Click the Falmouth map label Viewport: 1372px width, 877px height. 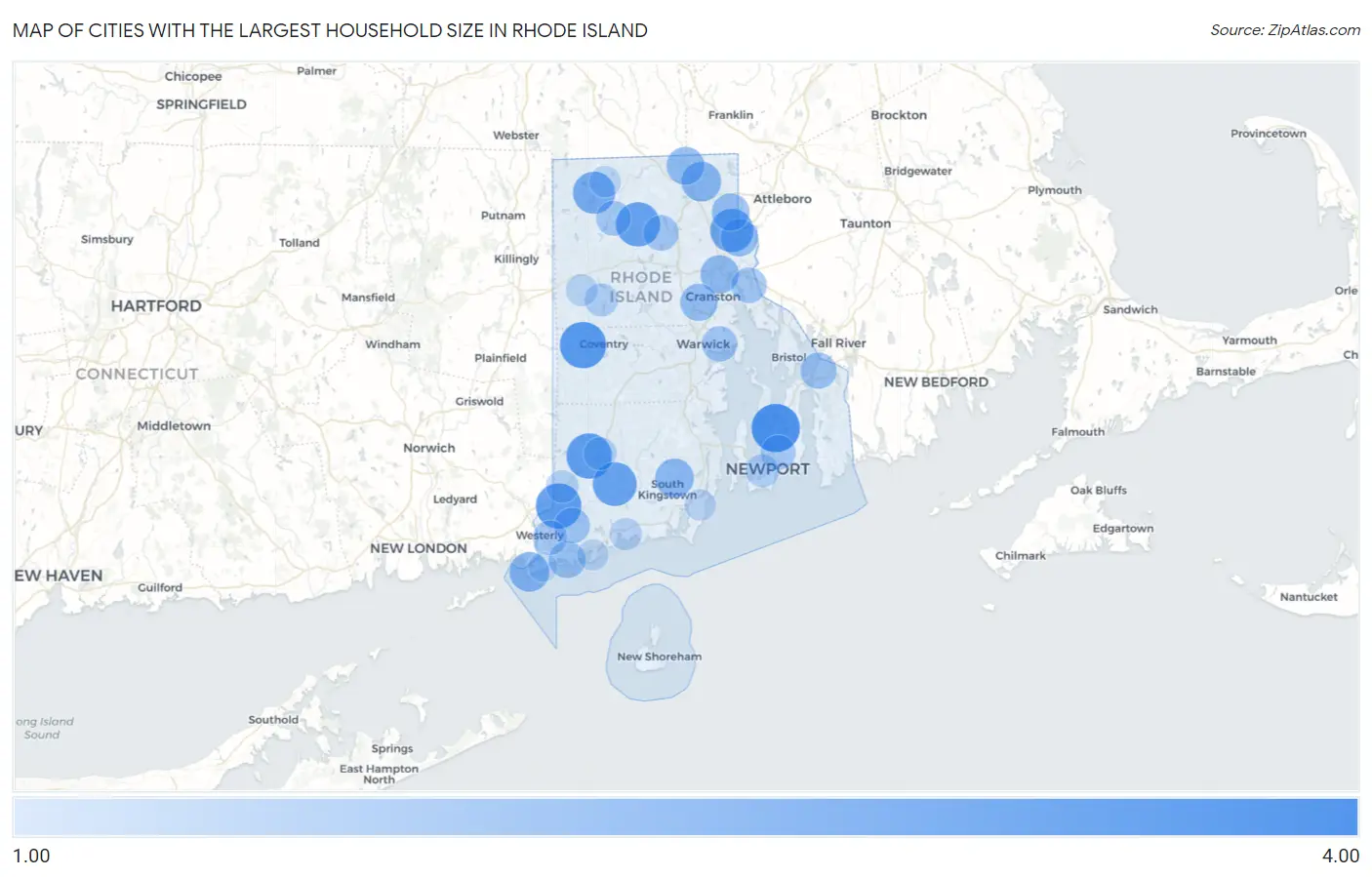coord(1077,432)
